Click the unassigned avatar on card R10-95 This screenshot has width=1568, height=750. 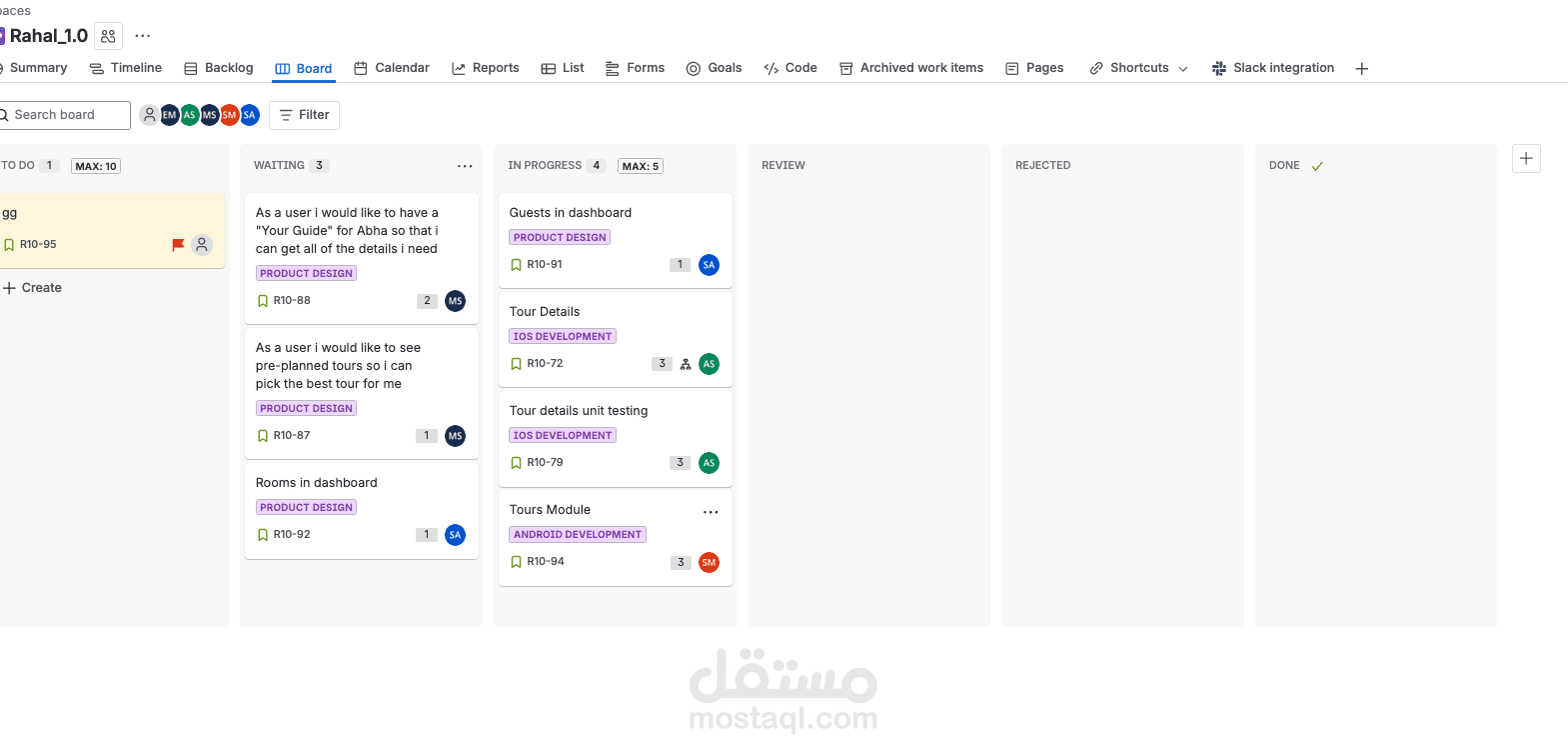point(202,245)
